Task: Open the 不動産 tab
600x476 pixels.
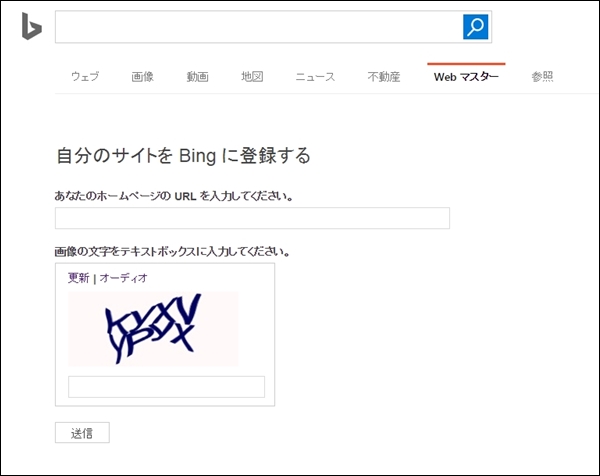Action: pyautogui.click(x=384, y=77)
